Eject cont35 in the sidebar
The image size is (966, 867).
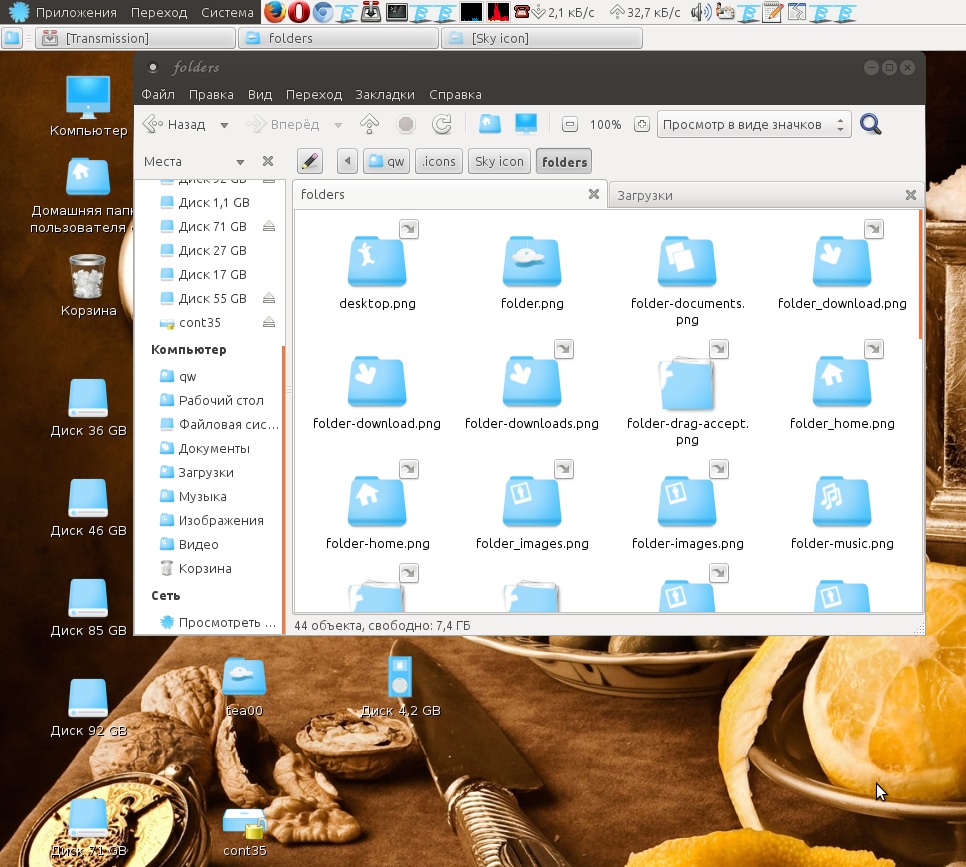[269, 322]
